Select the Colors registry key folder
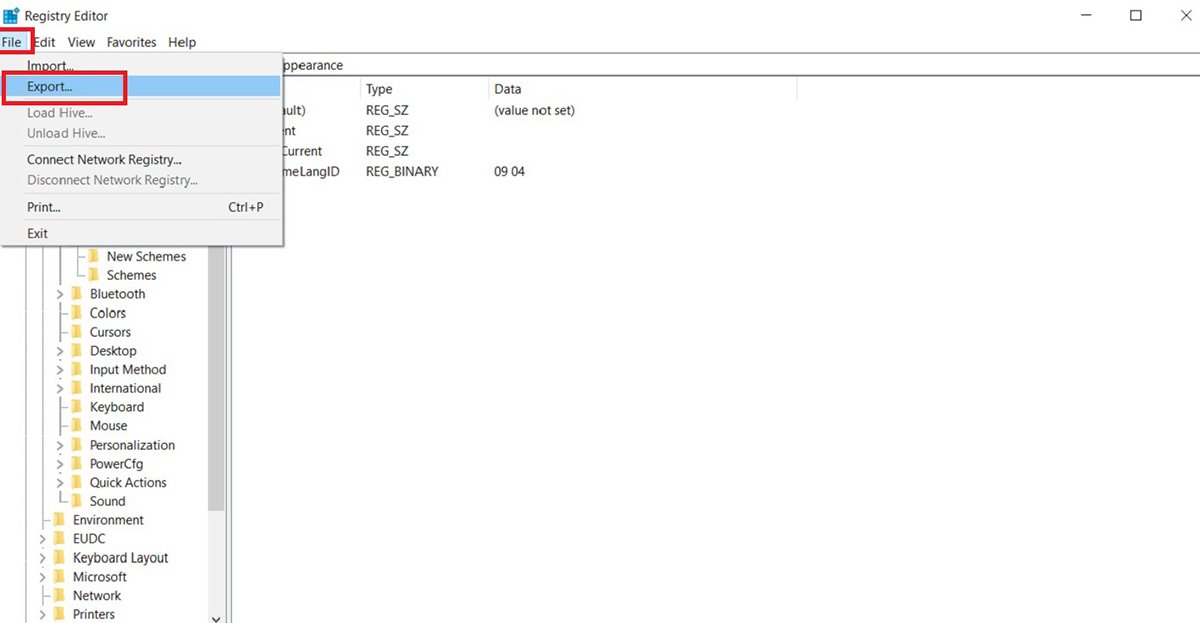 point(108,312)
